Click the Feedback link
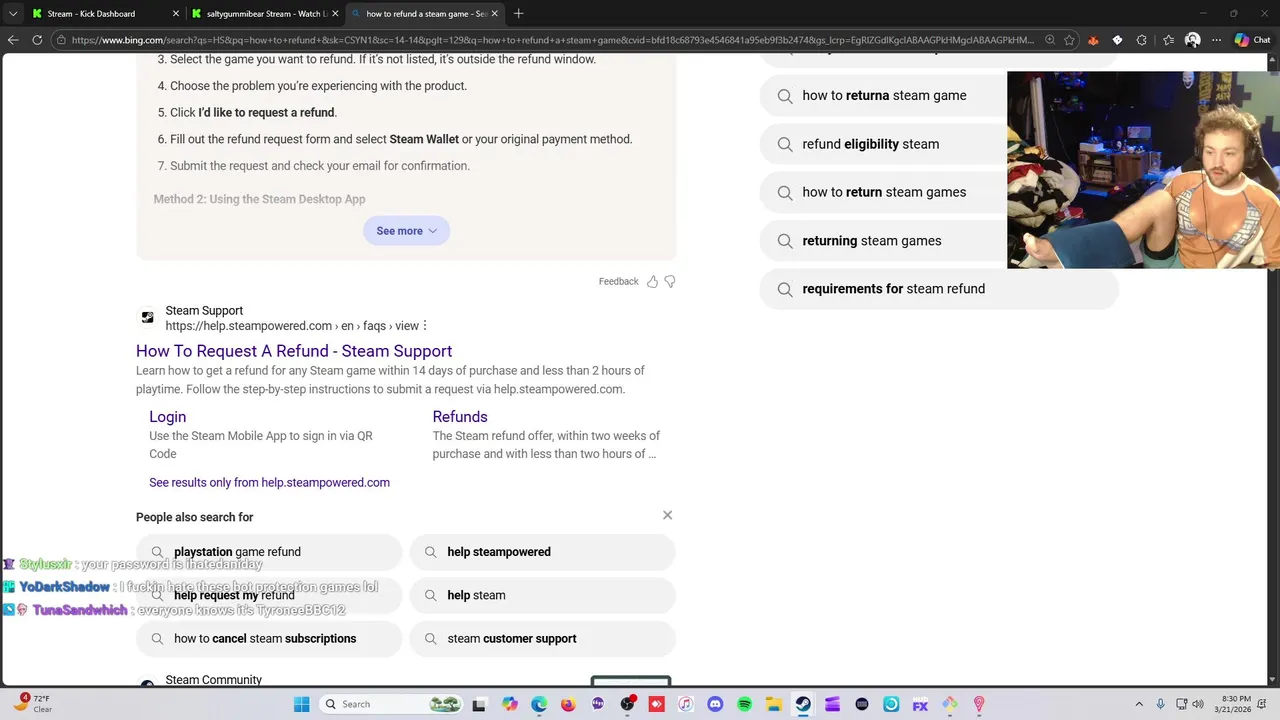This screenshot has width=1280, height=720. click(x=618, y=282)
